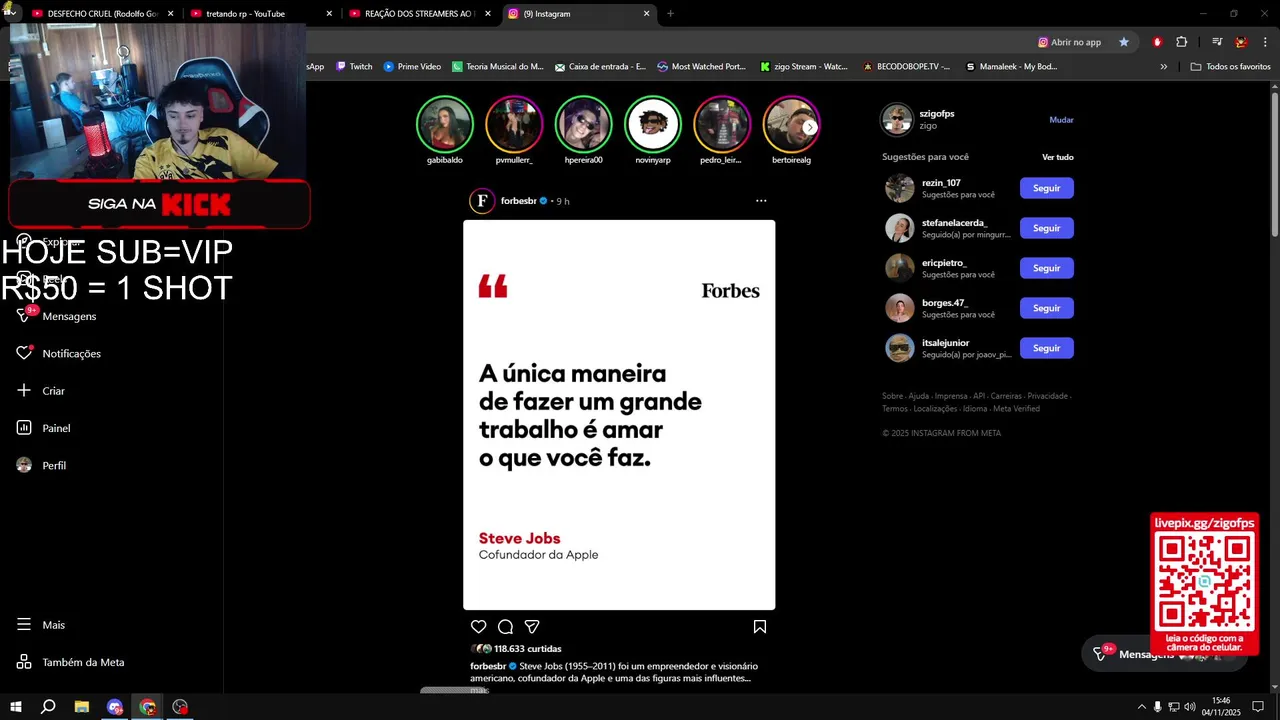Open the three-dot options menu on forbesbr post
The width and height of the screenshot is (1280, 720).
pos(761,201)
